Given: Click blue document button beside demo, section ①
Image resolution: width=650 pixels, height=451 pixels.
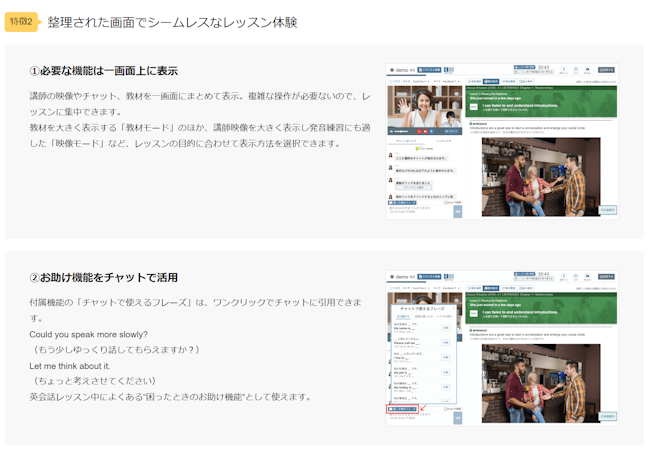Looking at the screenshot, I should [429, 70].
